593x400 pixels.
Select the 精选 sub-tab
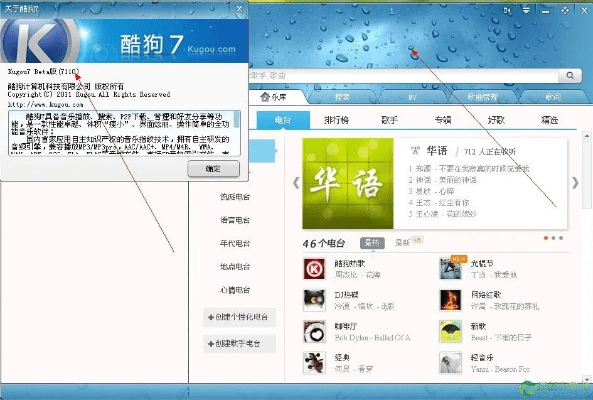[x=549, y=120]
